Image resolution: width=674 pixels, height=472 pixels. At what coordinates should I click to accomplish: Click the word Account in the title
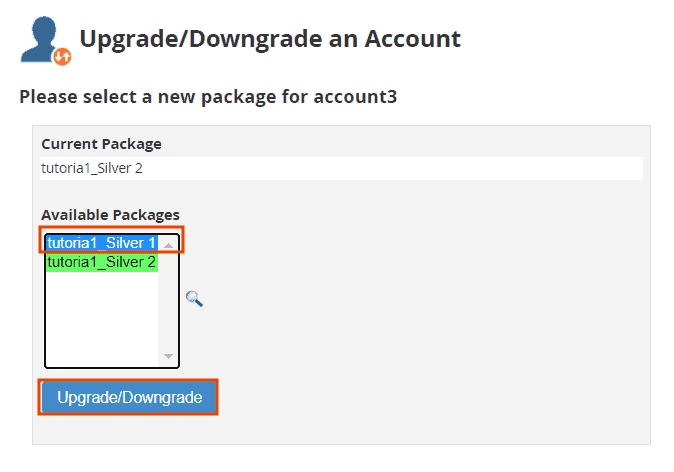pyautogui.click(x=413, y=39)
